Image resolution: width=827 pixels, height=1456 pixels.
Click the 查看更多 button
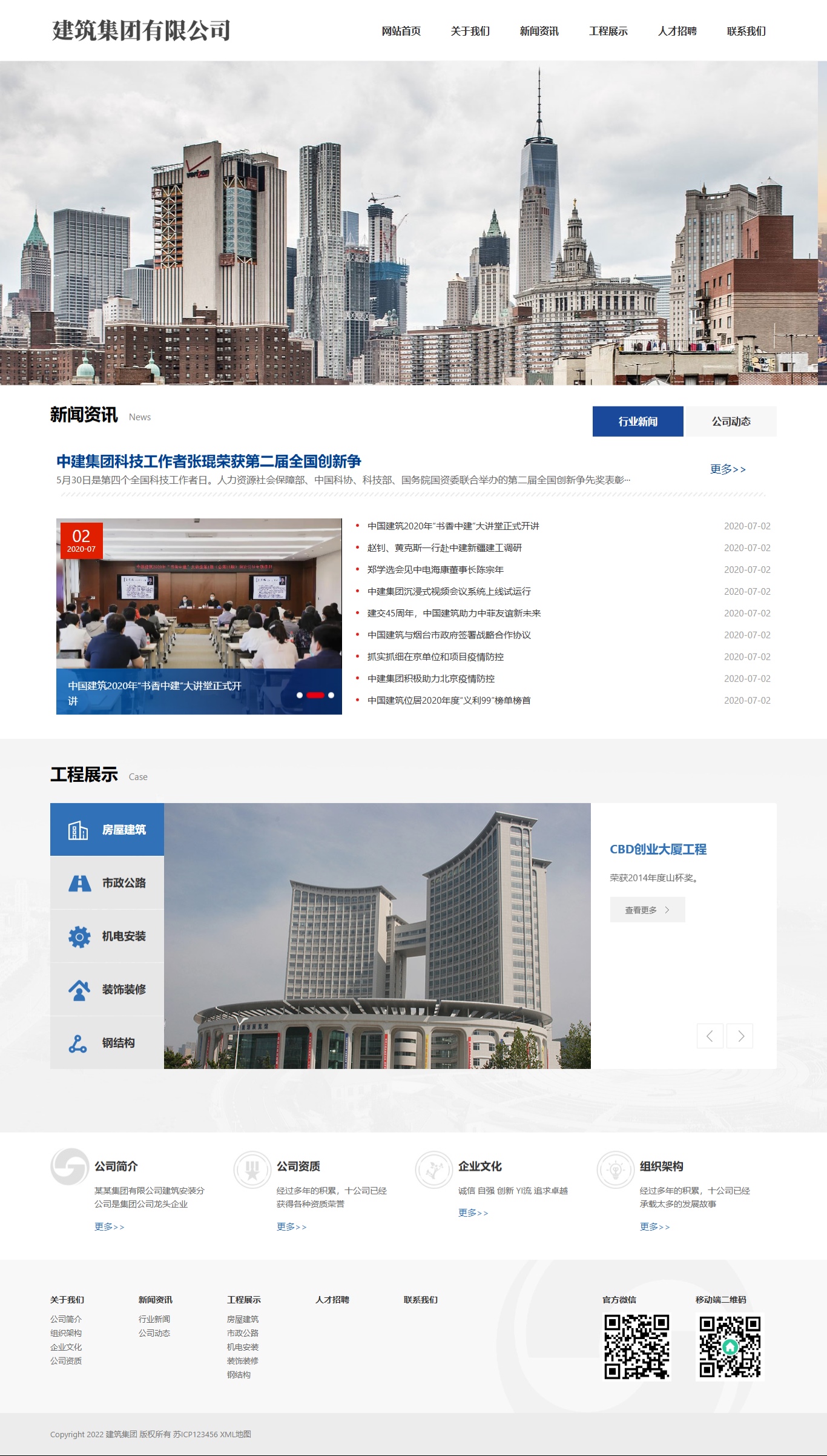(x=647, y=910)
